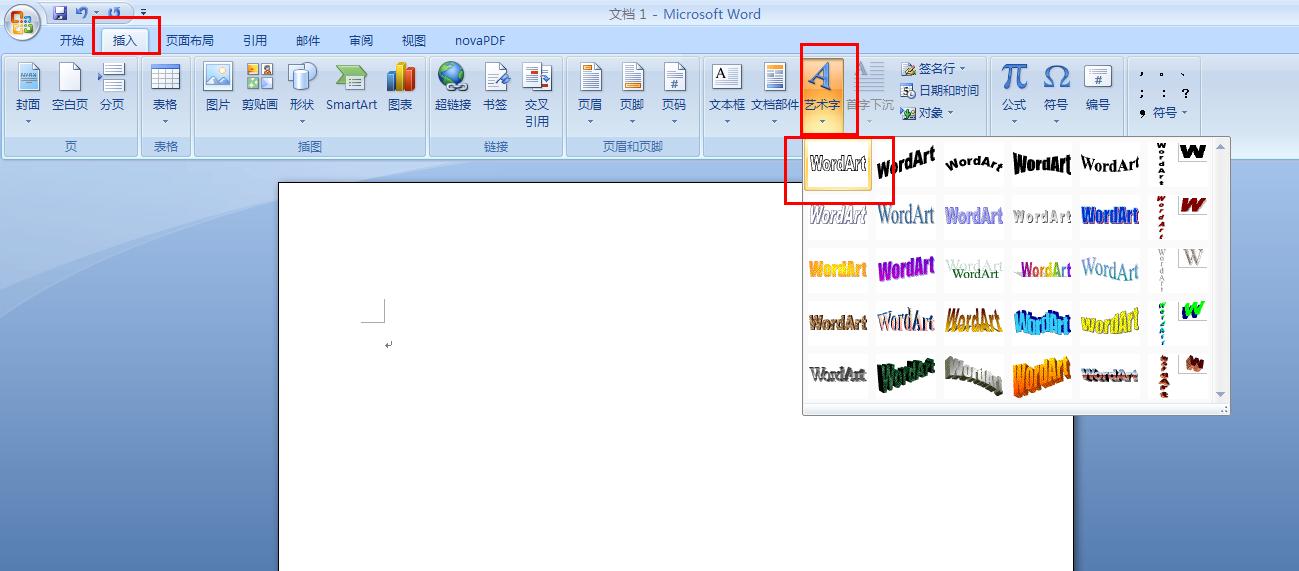The width and height of the screenshot is (1299, 571).
Task: Select the green reflected WordArt style
Action: click(x=974, y=269)
